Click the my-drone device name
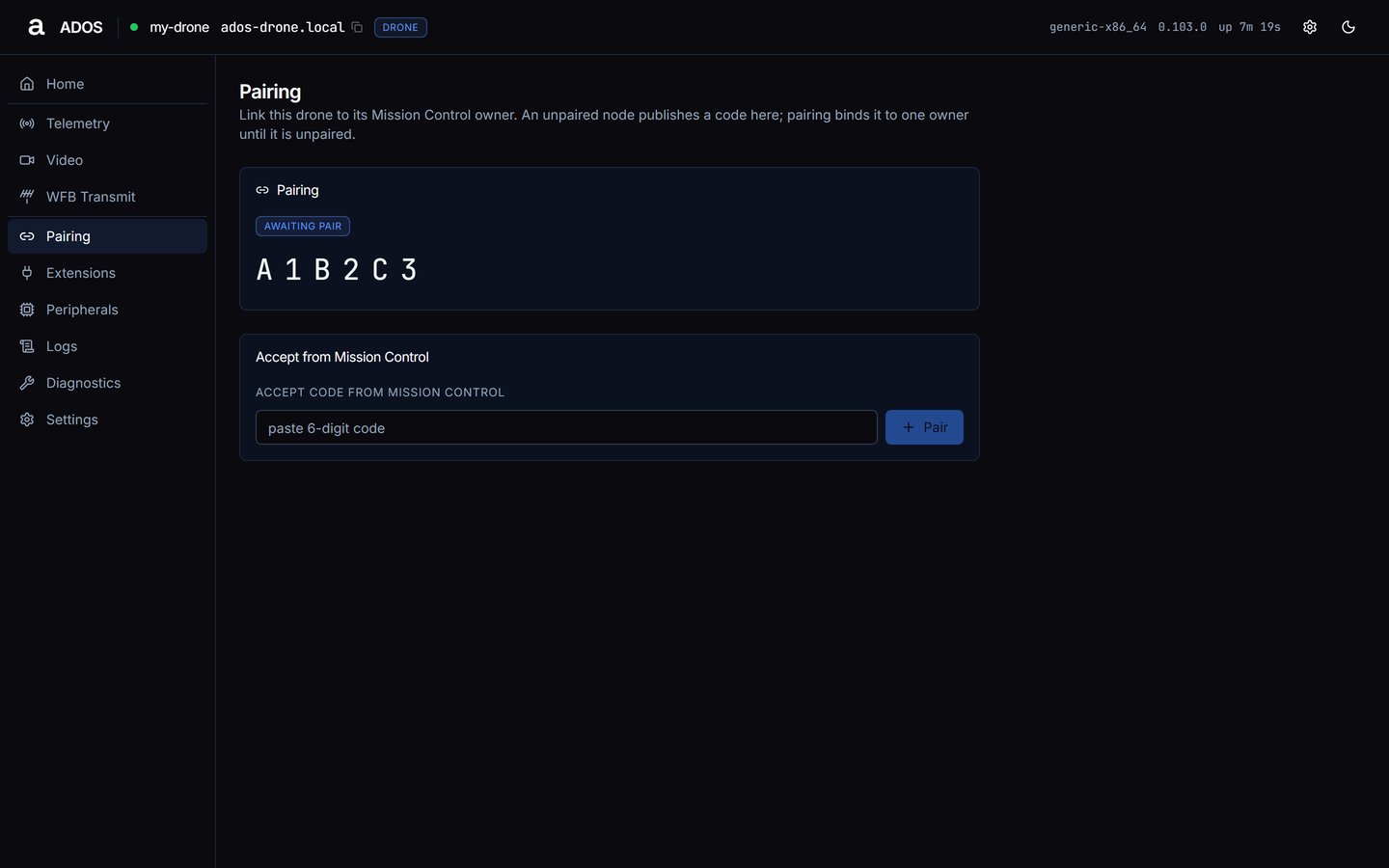 (x=179, y=27)
